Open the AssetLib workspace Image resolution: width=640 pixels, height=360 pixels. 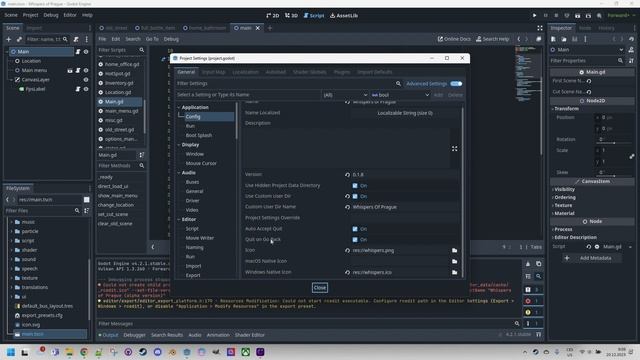[x=344, y=16]
